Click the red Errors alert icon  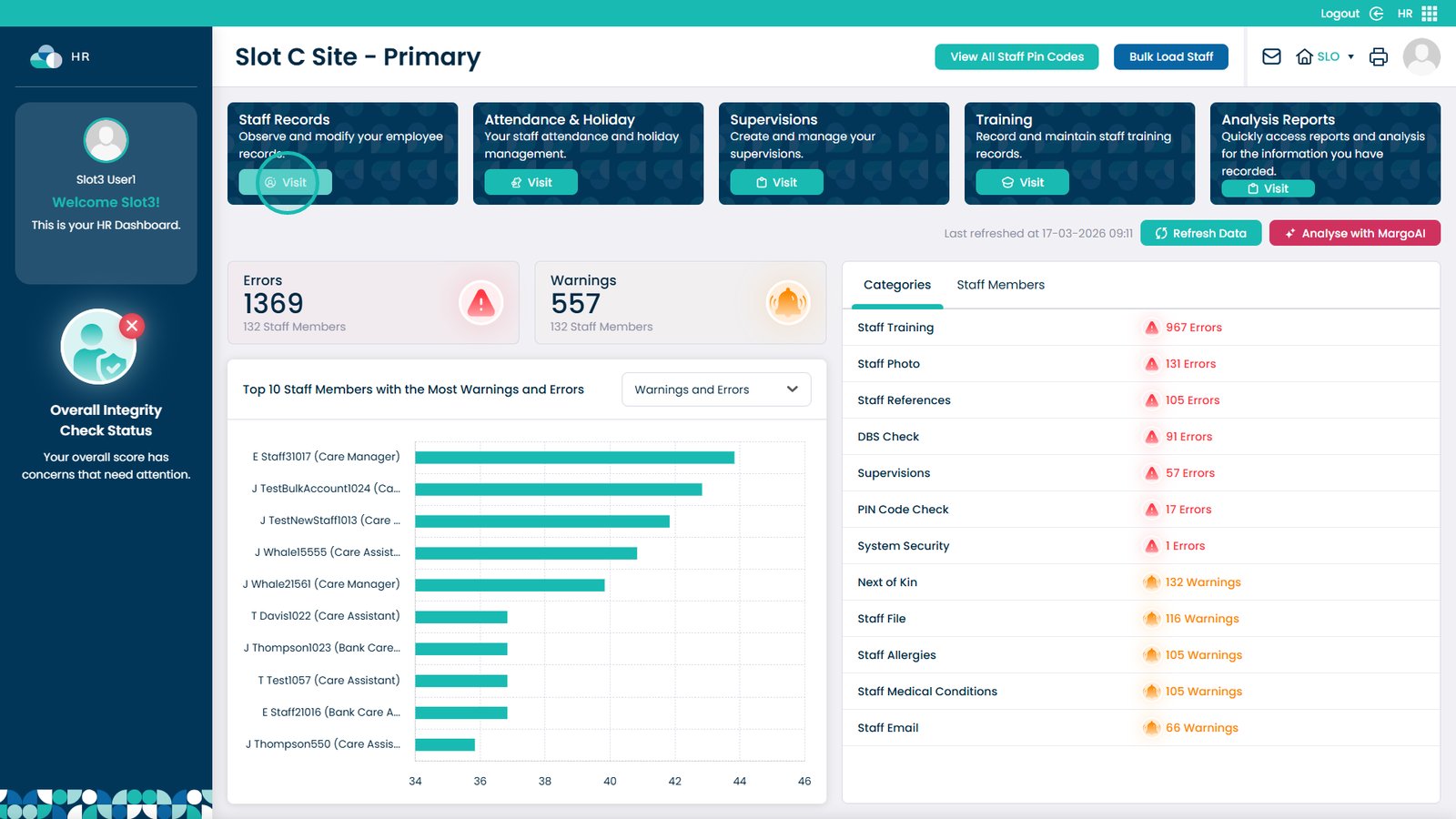[x=480, y=303]
